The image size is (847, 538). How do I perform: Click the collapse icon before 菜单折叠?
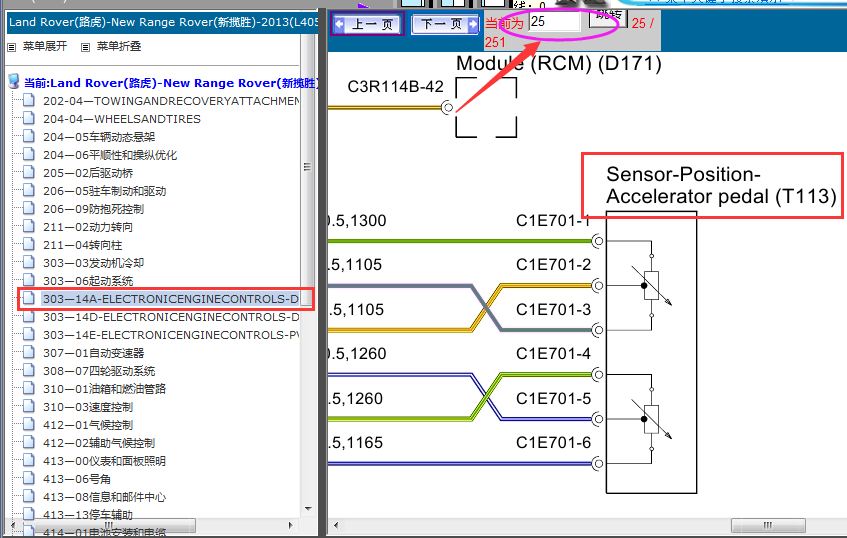pyautogui.click(x=85, y=48)
